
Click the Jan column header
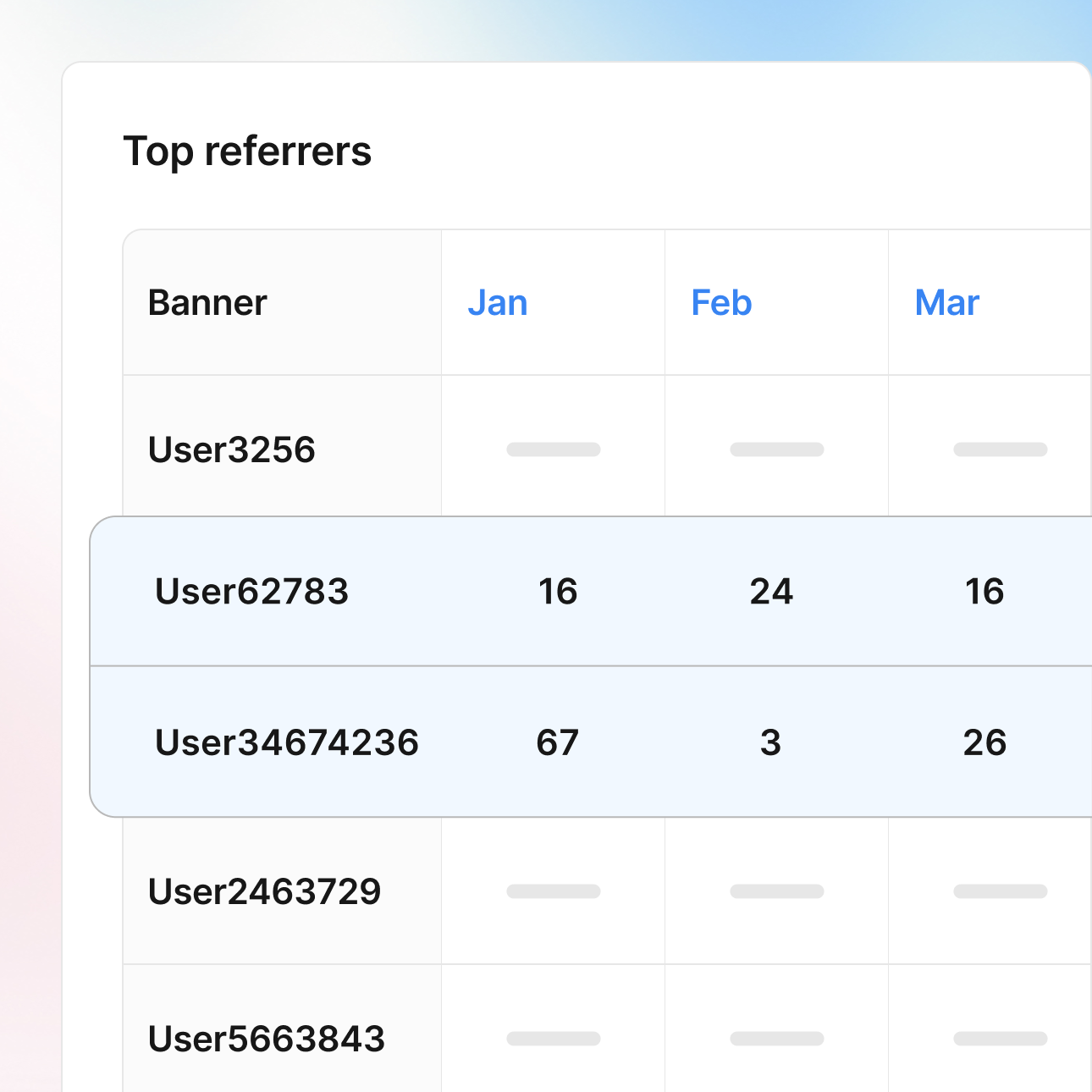(498, 303)
